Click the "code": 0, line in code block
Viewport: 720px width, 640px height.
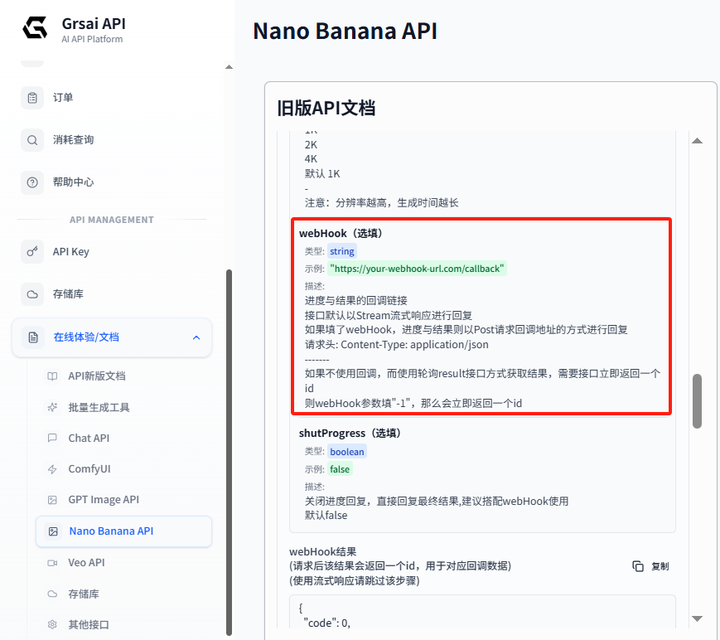click(x=326, y=623)
